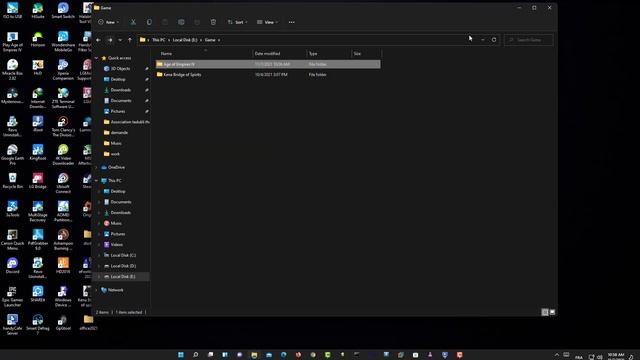Screen dimensions: 640x360
Task: Show hidden system tray icons chevron
Action: click(556, 355)
